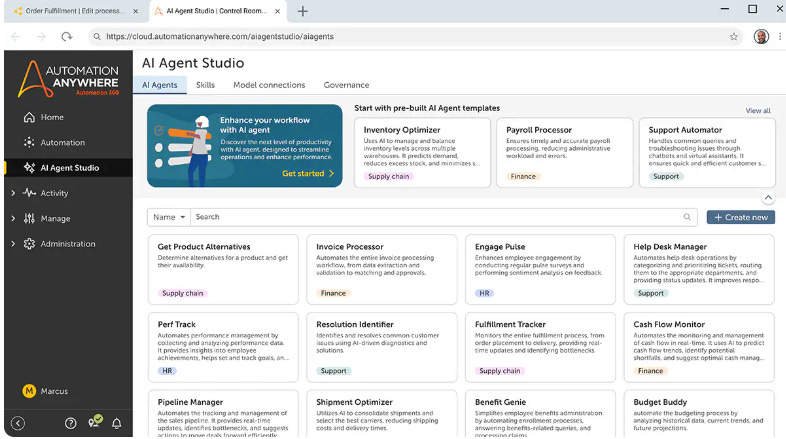Expand the Activity menu chevron
Screen dimensions: 786x439
(x=13, y=193)
